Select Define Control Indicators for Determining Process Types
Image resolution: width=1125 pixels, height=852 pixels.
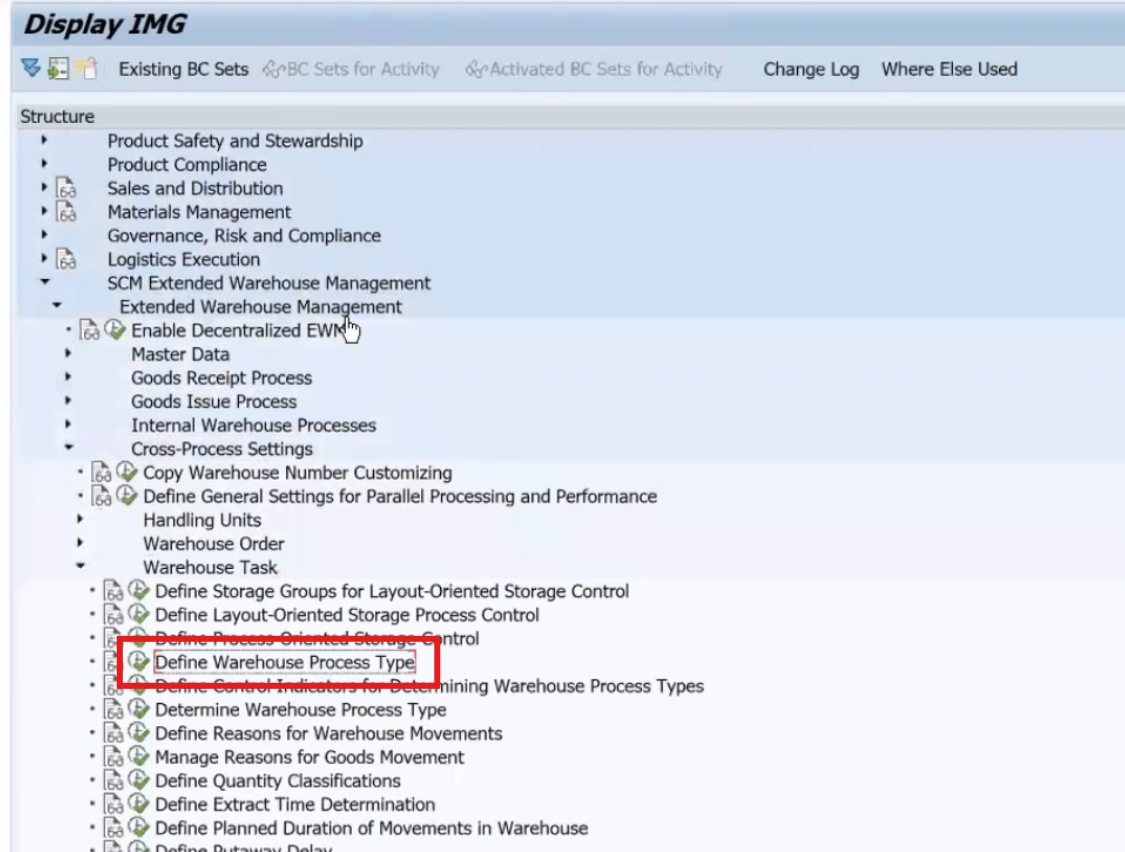click(x=429, y=685)
